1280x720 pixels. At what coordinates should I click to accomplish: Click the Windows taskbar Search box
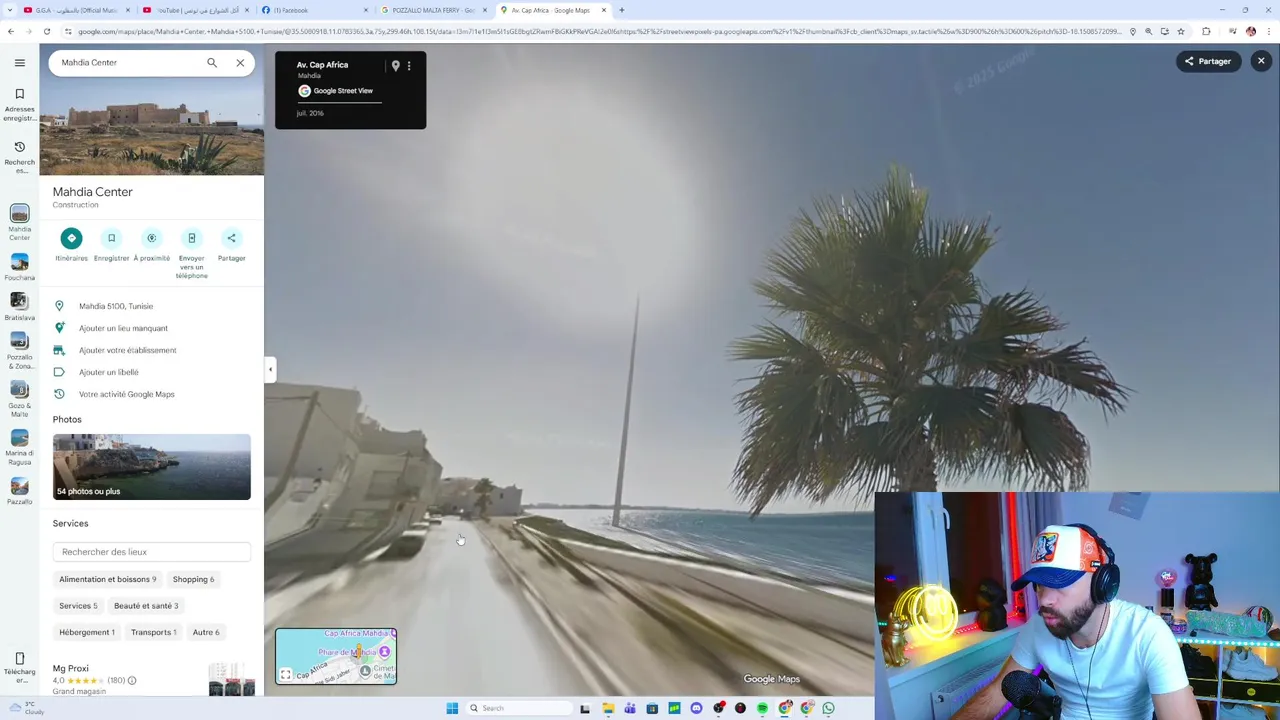tap(519, 708)
